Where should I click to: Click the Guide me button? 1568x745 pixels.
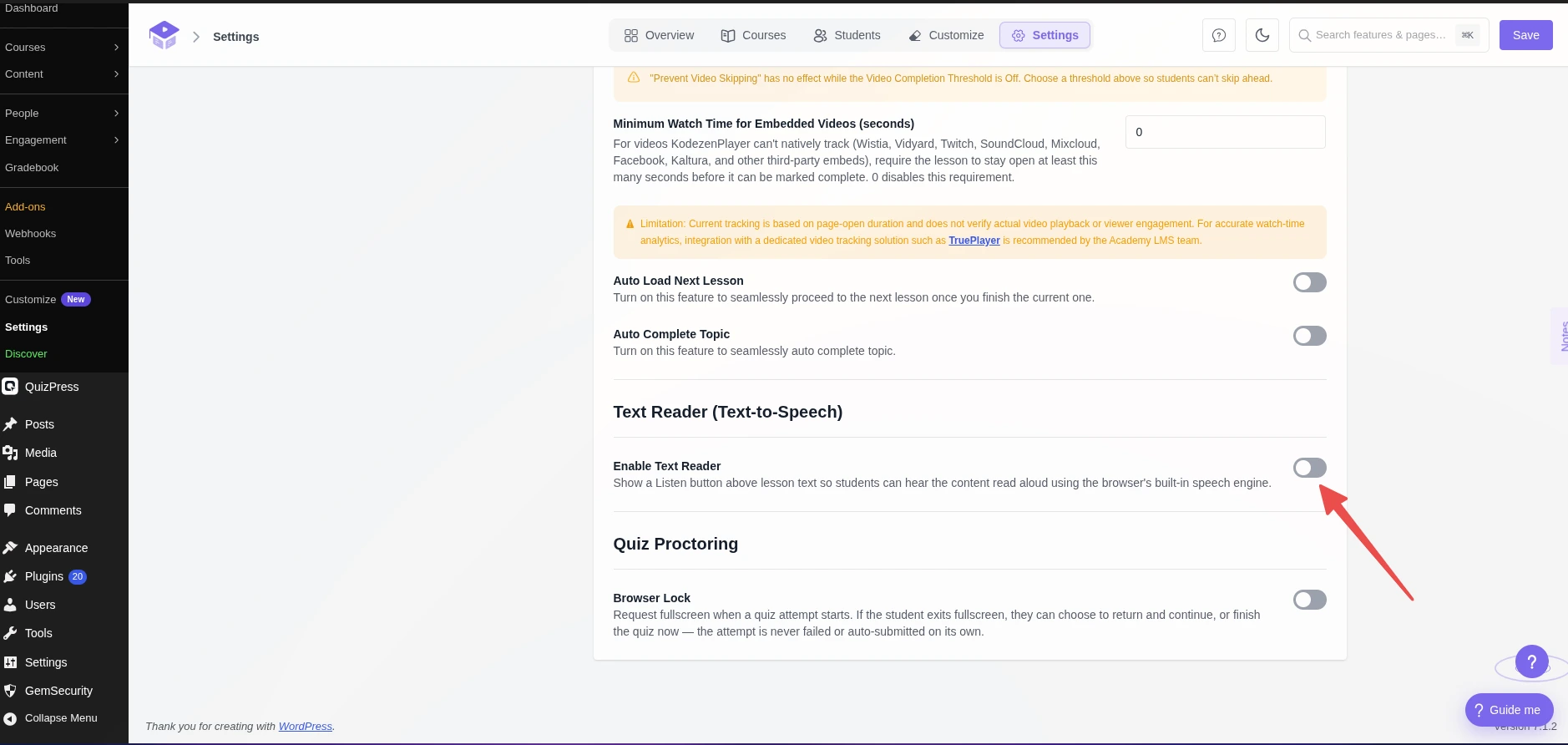click(1509, 710)
